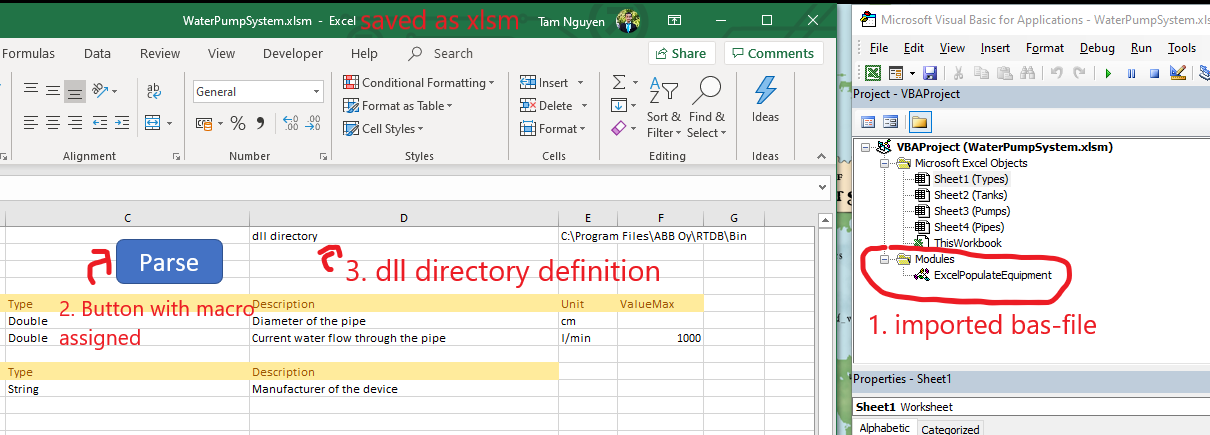This screenshot has height=435, width=1210.
Task: Open Find & Select menu
Action: pos(707,108)
